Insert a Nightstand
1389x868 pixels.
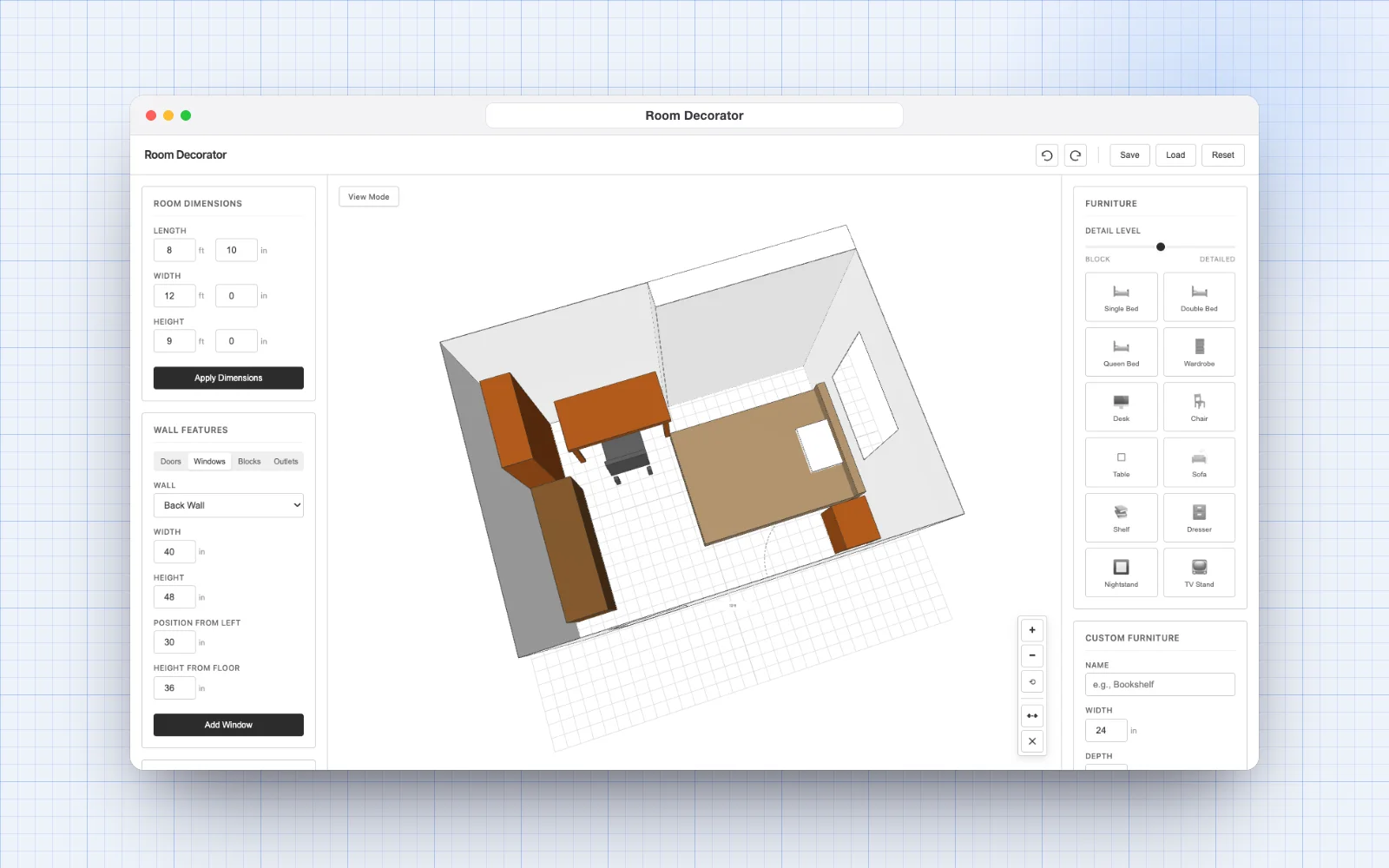pos(1121,573)
